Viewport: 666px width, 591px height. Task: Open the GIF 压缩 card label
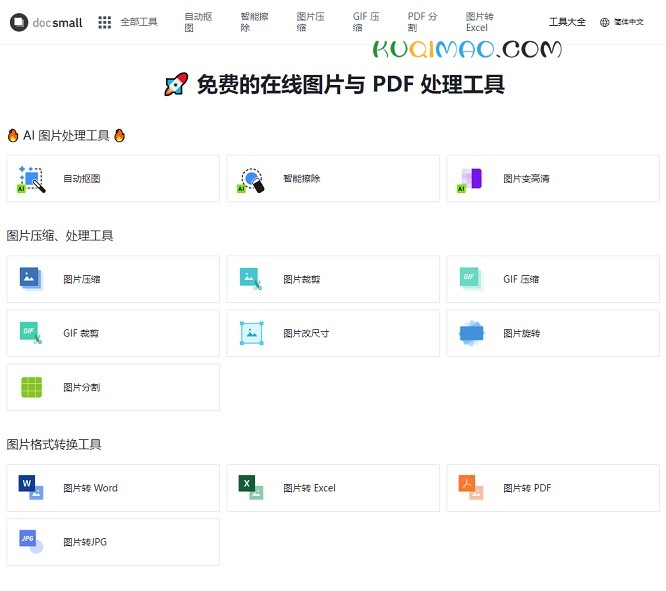[x=521, y=279]
